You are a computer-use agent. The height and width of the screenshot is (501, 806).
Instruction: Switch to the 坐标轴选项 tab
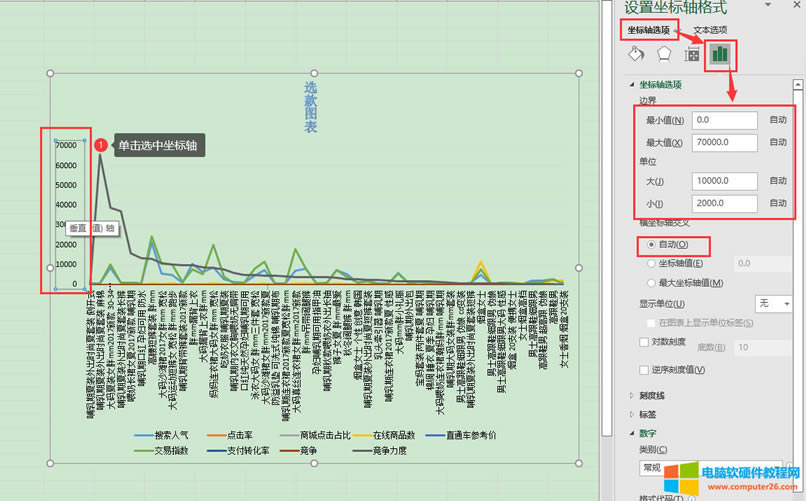pos(649,30)
